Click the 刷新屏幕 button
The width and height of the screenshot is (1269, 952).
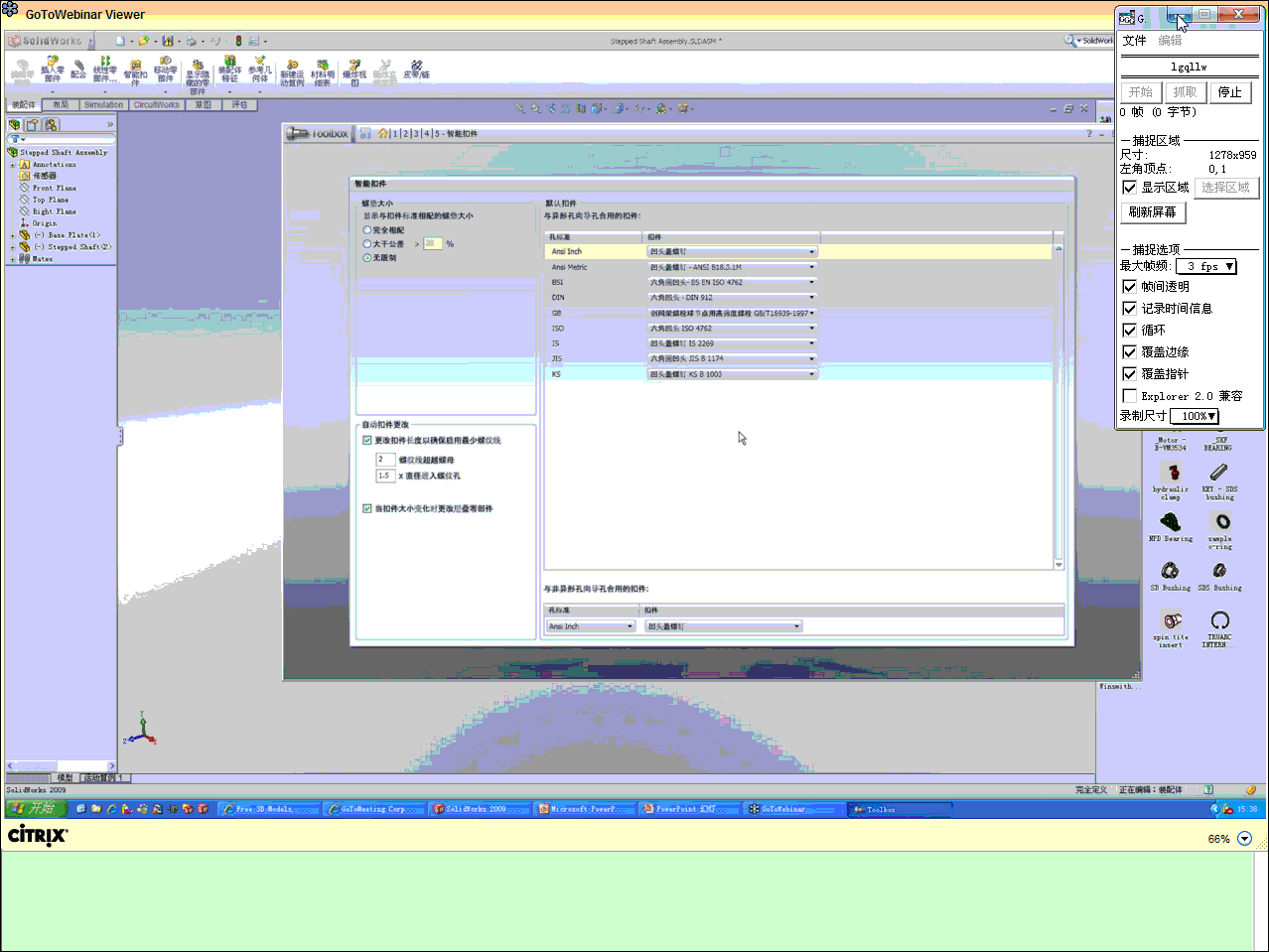point(1153,212)
